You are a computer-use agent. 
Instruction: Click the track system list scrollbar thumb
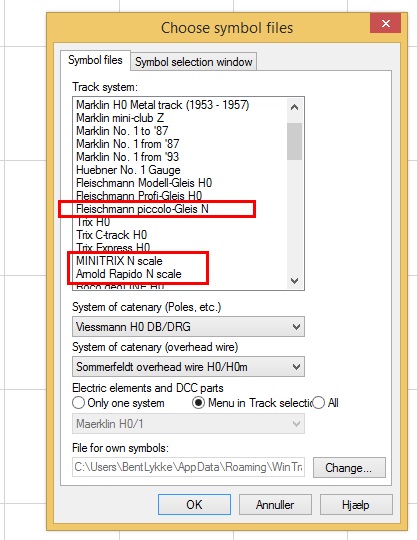(x=294, y=141)
